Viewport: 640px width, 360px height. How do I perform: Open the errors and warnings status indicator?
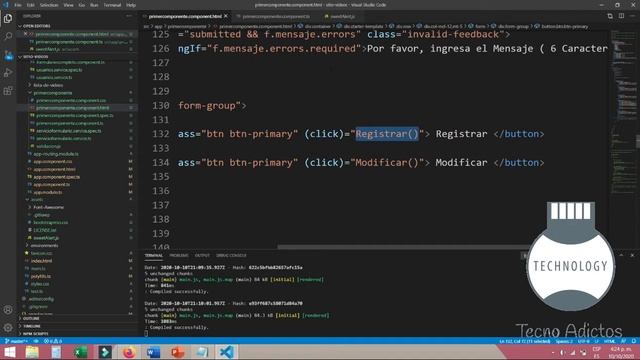tap(53, 341)
